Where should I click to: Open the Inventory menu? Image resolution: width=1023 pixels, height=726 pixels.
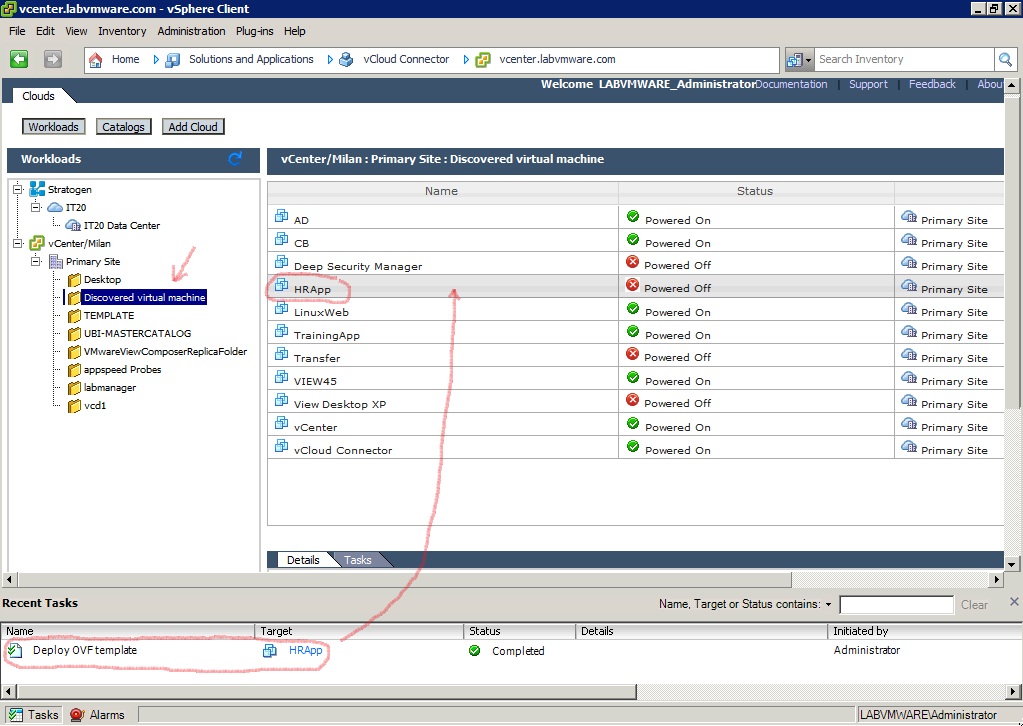coord(122,31)
